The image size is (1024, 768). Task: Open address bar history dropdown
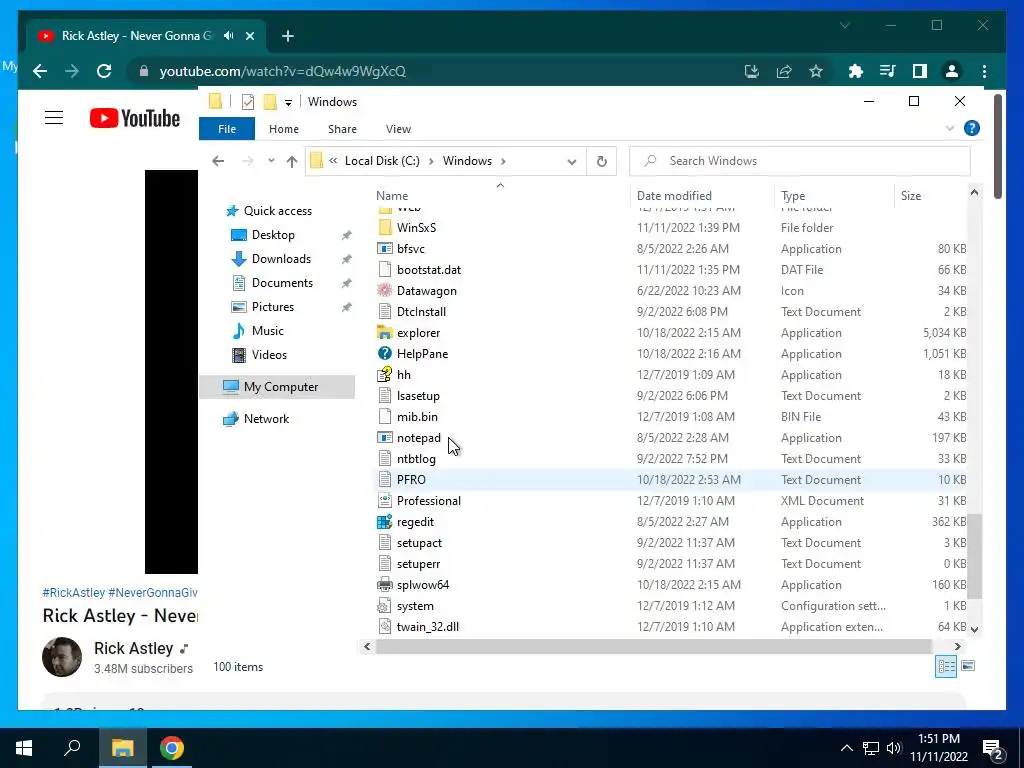pyautogui.click(x=571, y=162)
